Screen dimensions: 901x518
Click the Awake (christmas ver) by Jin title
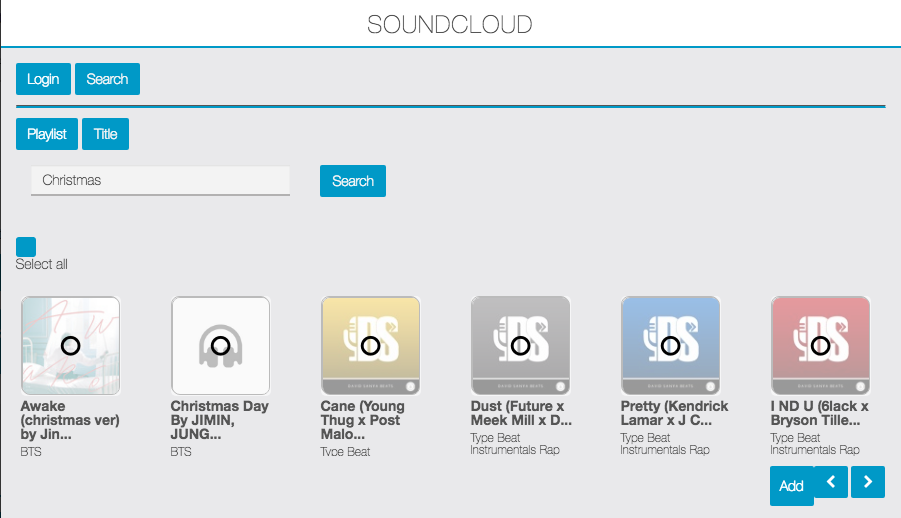coord(70,420)
